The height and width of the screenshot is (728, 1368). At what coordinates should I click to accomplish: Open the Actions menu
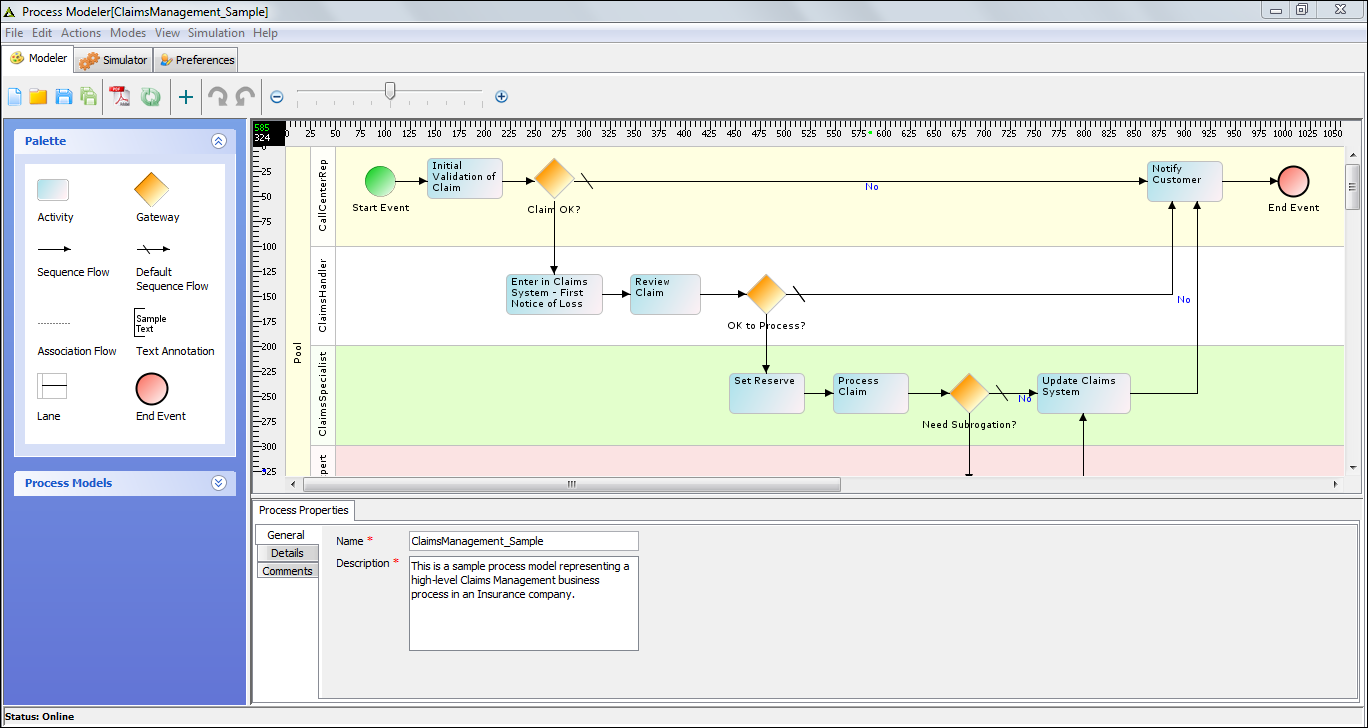pos(81,33)
